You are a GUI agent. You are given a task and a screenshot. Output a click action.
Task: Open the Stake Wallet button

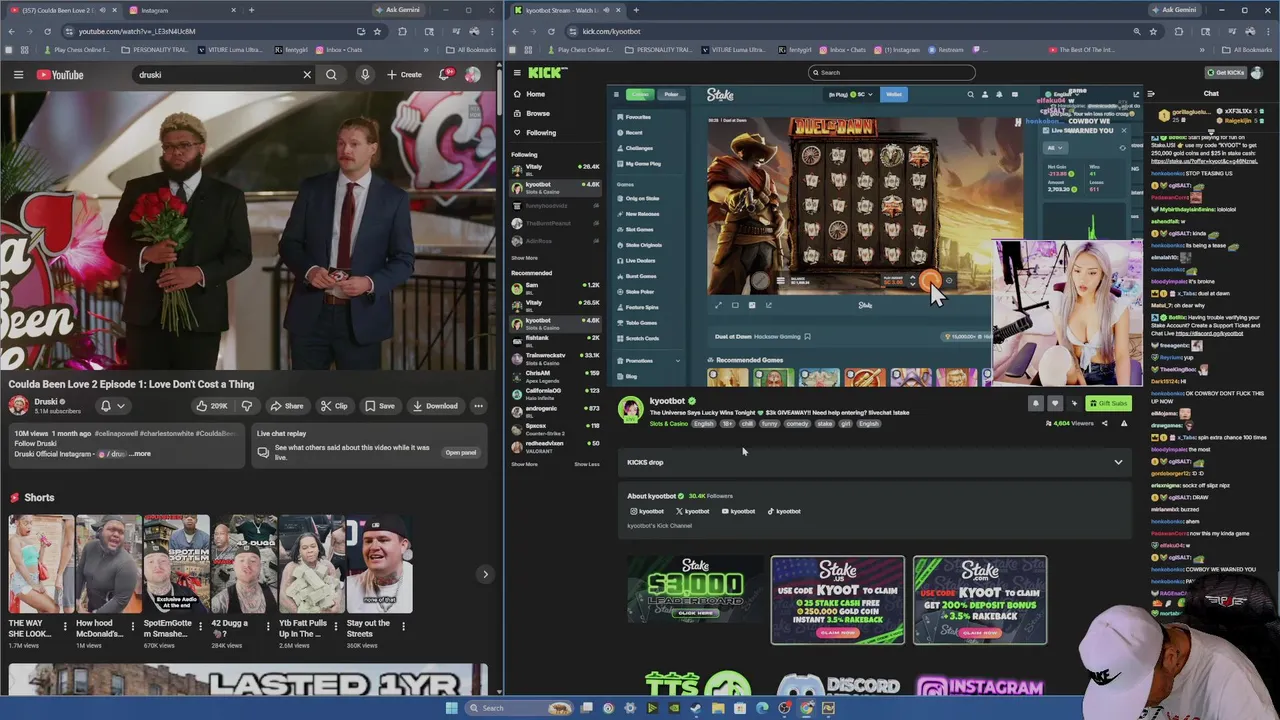[894, 94]
